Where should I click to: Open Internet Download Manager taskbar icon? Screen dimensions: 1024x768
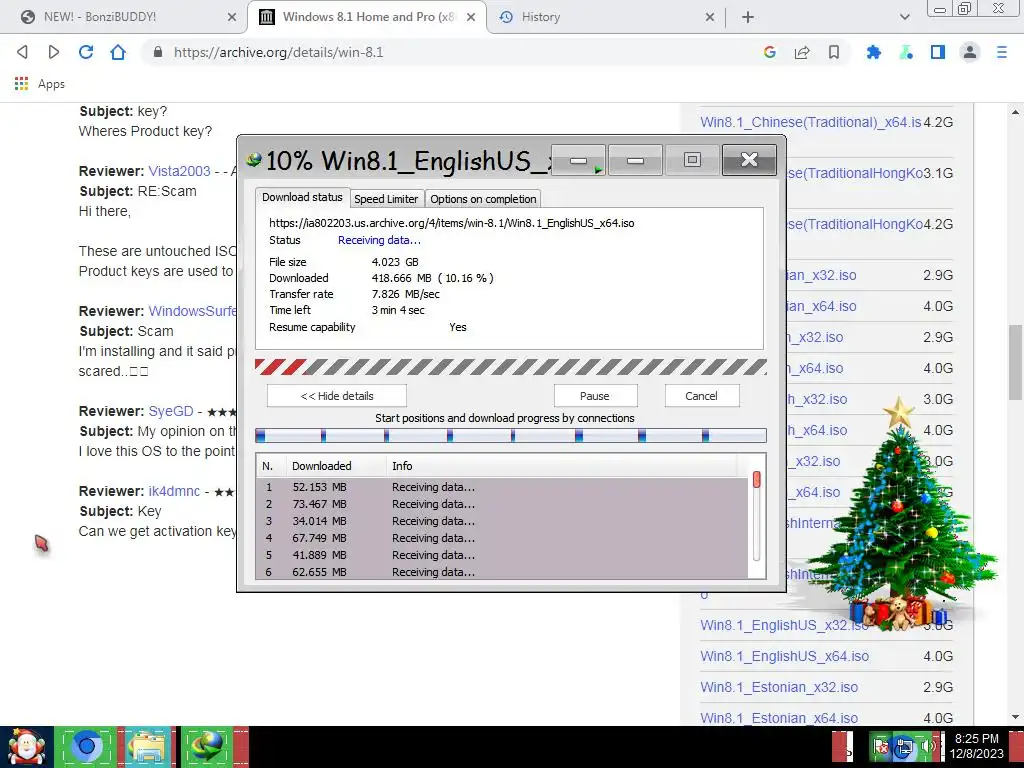coord(208,747)
